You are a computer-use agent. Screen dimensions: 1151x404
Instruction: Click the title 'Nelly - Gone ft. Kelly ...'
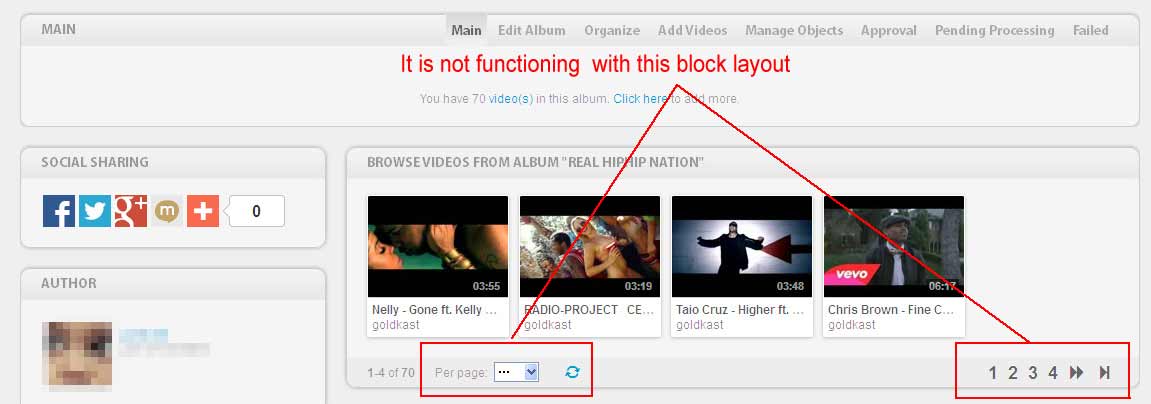point(437,310)
